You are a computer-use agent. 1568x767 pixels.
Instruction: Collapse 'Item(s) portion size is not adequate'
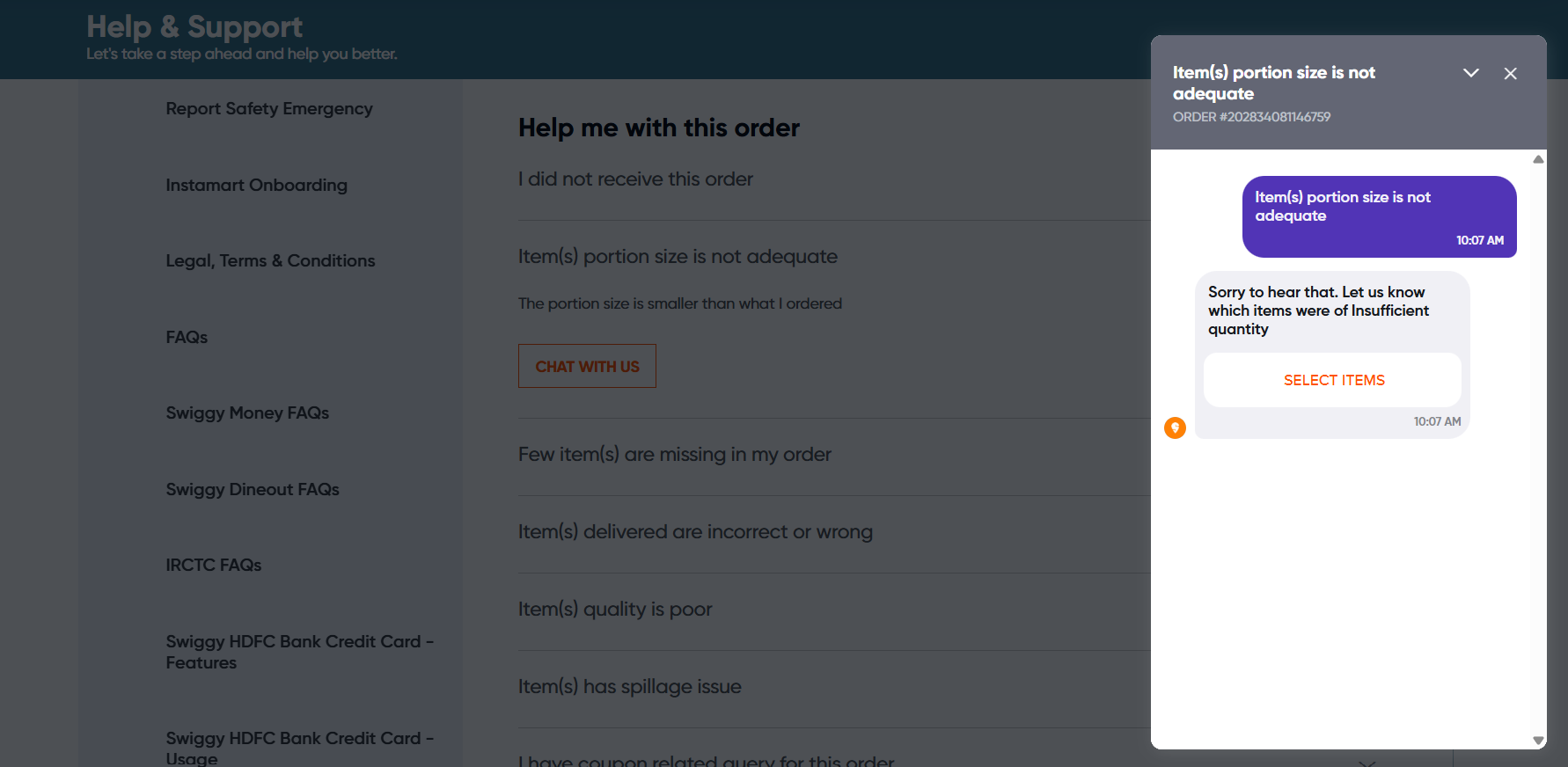pos(677,257)
